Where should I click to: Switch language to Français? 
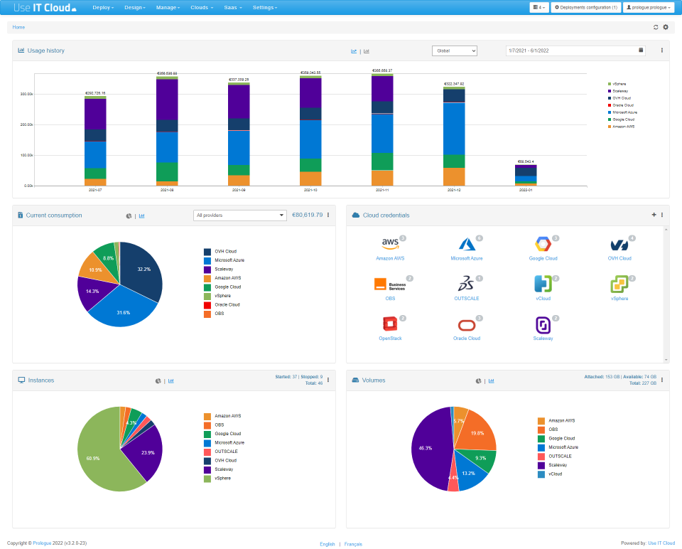coord(353,544)
